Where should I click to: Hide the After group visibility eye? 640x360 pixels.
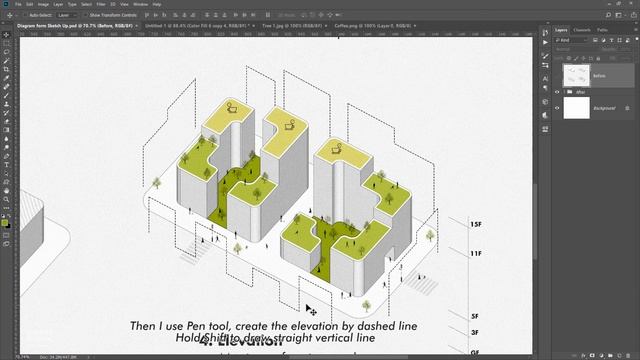(x=557, y=92)
